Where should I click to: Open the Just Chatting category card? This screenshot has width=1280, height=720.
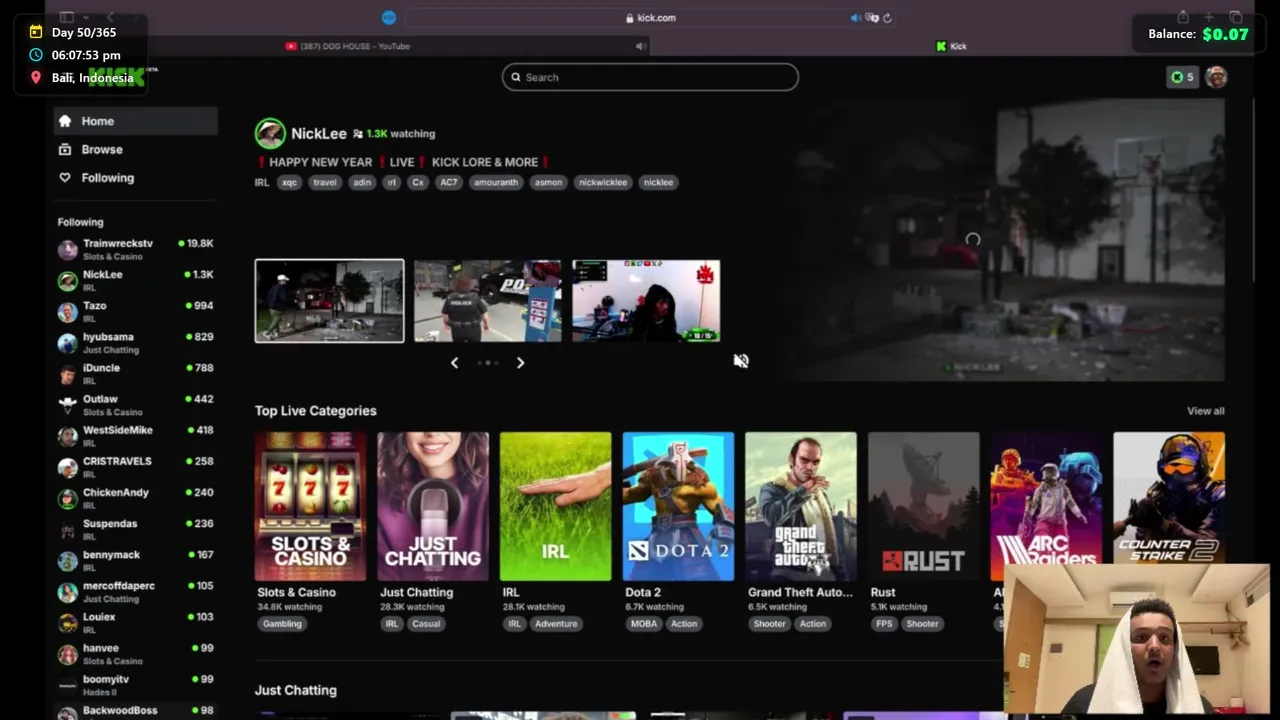(433, 506)
